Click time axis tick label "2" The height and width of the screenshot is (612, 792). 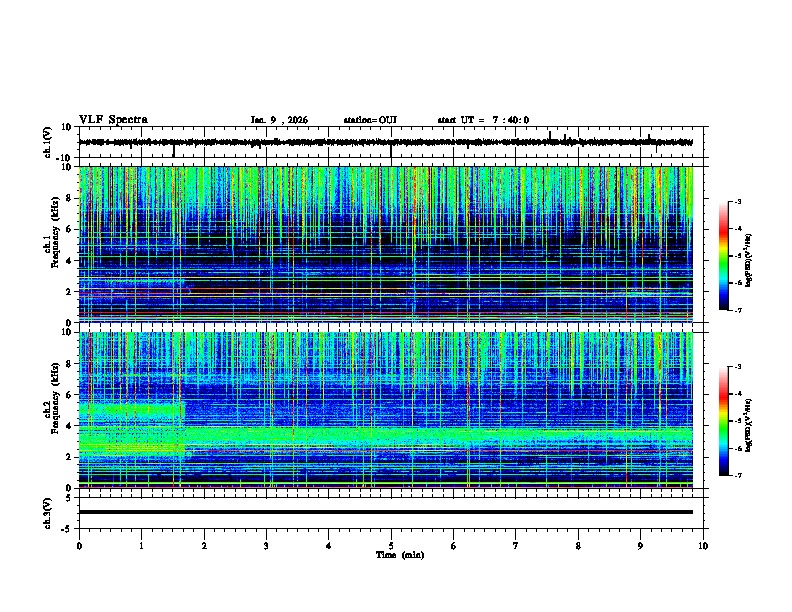204,546
